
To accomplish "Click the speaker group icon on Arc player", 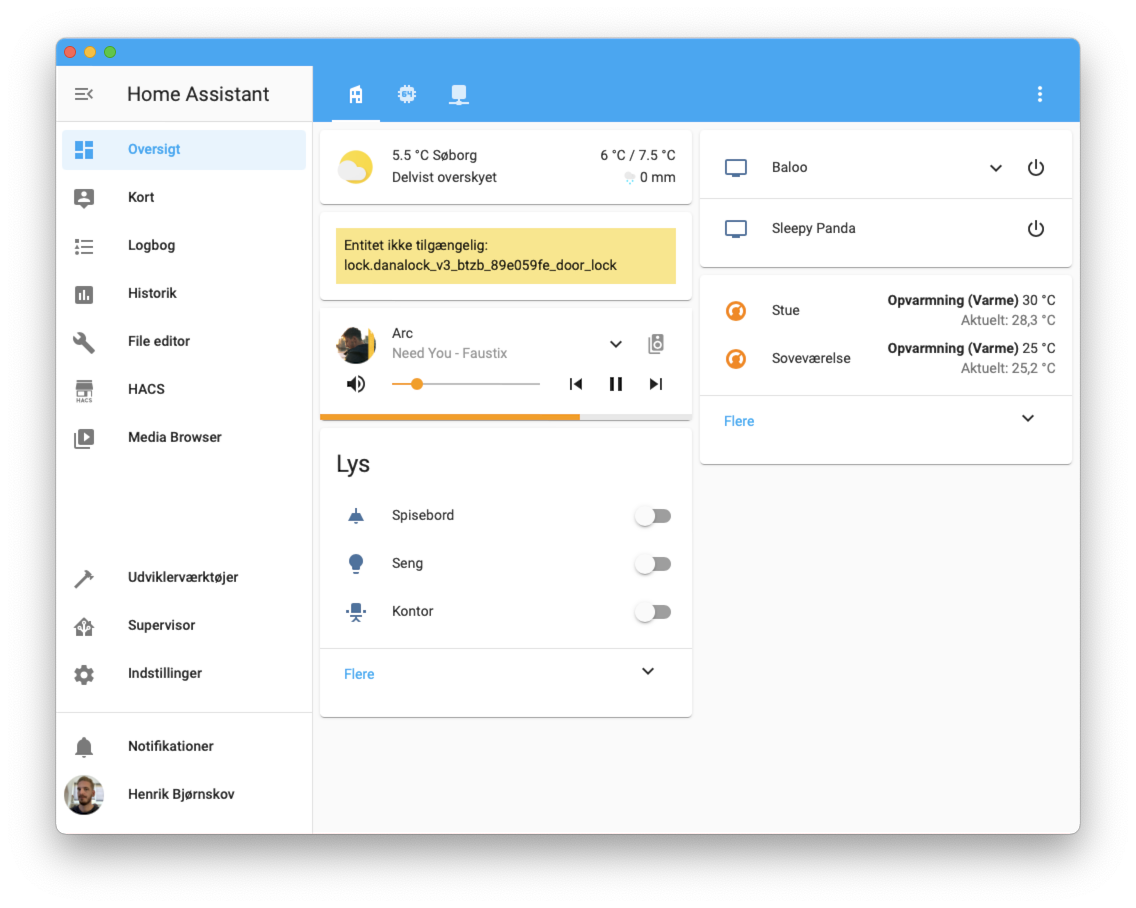I will (x=656, y=344).
